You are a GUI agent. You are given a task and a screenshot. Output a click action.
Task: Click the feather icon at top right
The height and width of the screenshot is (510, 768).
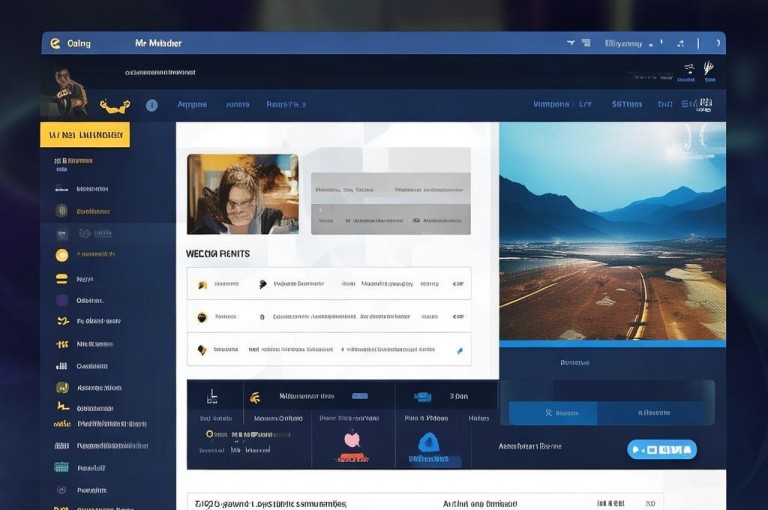[709, 68]
